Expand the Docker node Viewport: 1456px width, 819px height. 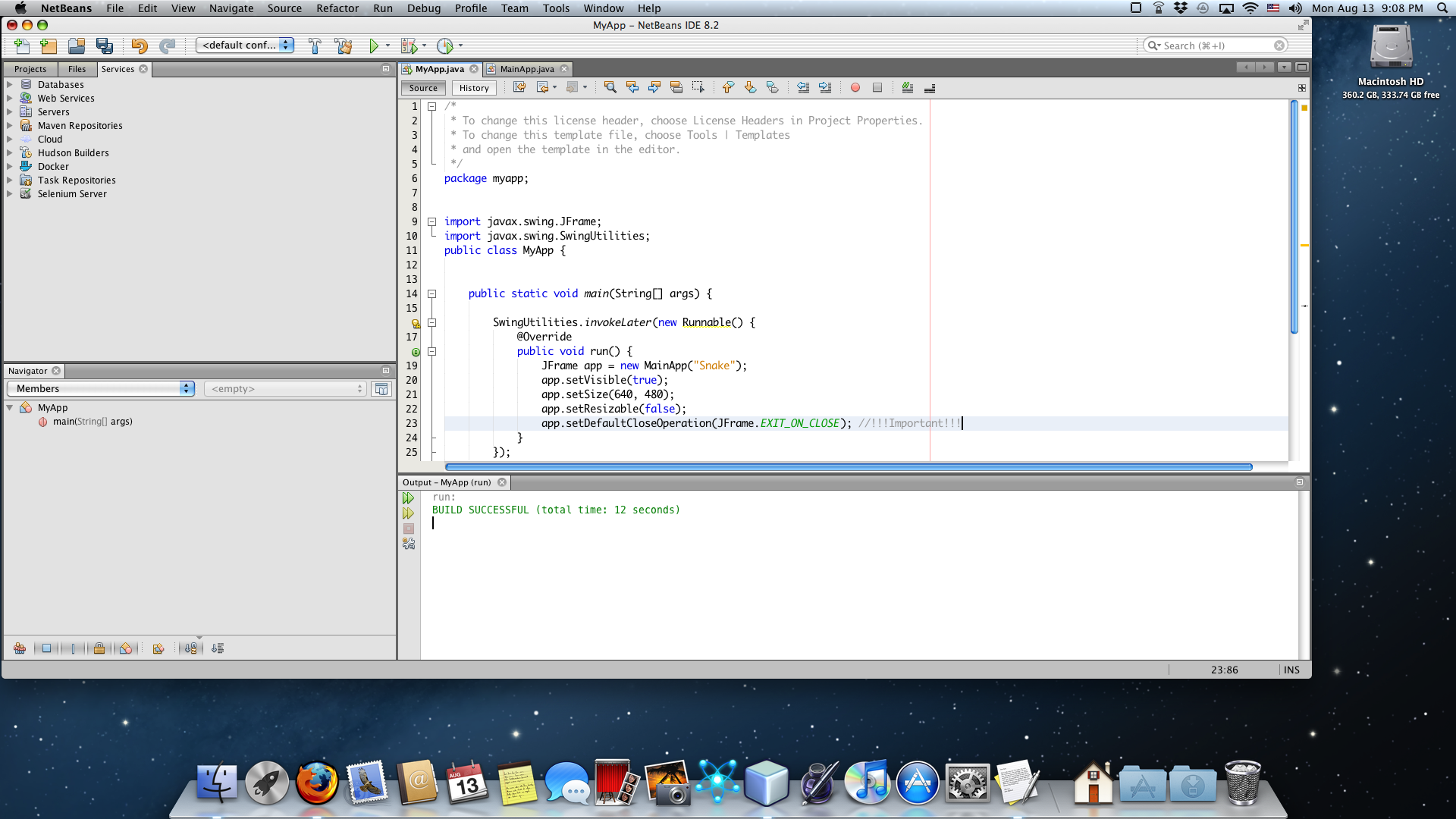click(10, 167)
